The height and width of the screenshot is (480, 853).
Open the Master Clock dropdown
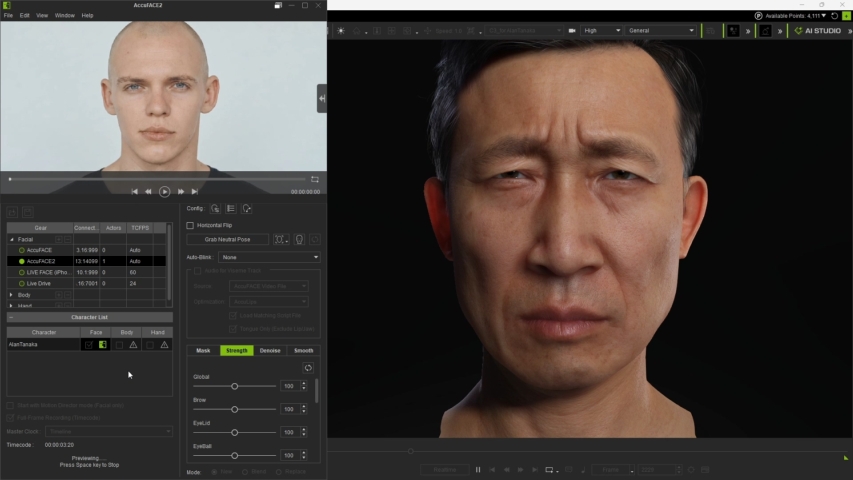(109, 432)
